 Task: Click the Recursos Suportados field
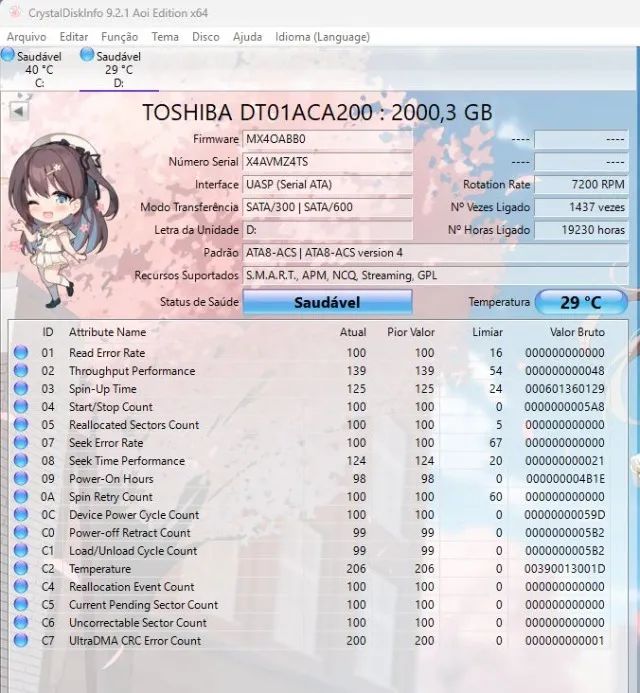click(435, 275)
